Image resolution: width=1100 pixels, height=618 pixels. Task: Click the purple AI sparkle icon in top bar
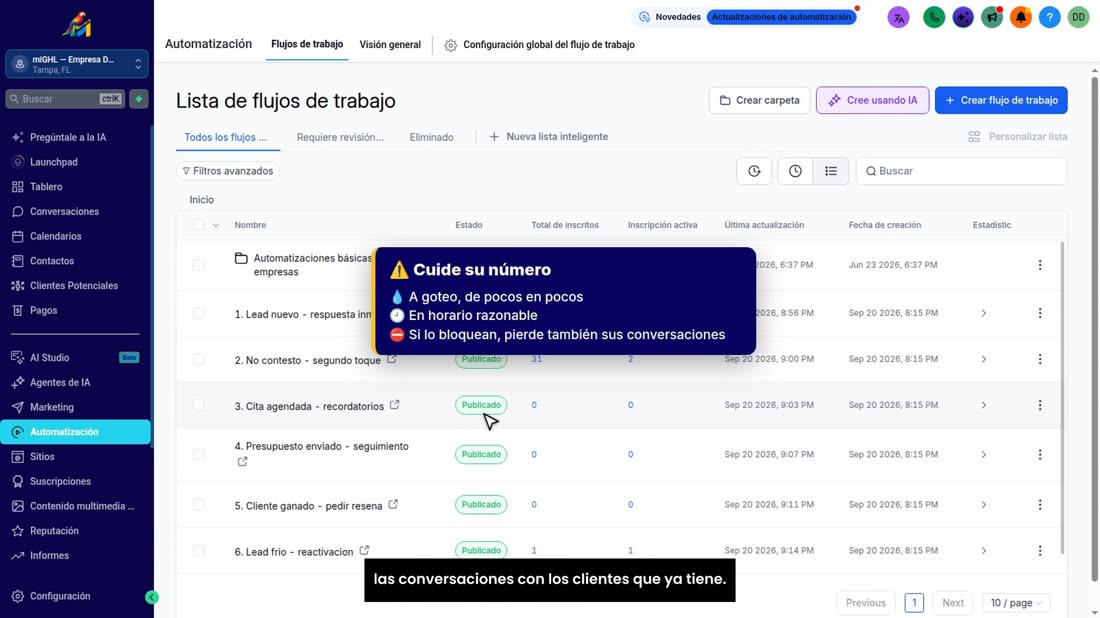pos(962,17)
